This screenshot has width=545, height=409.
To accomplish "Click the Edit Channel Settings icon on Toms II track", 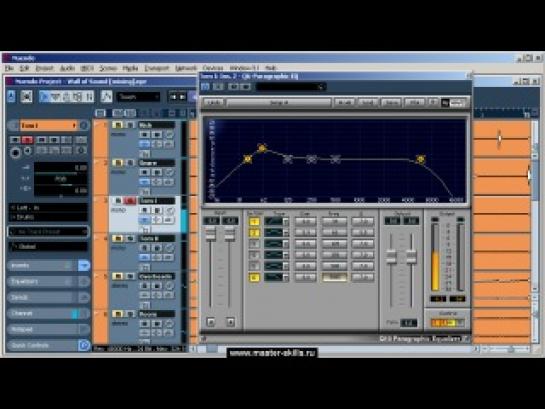I will point(169,248).
